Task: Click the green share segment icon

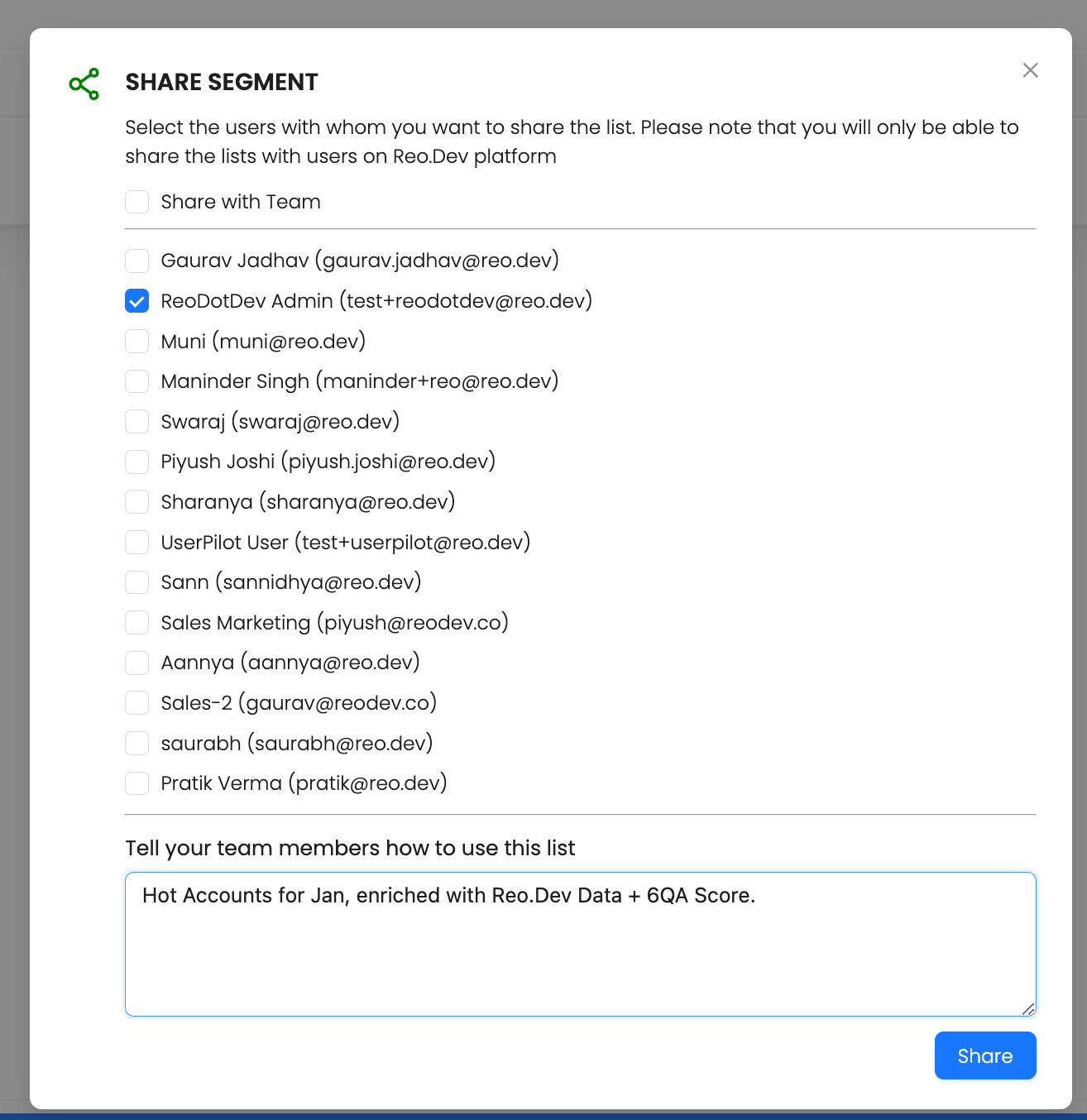Action: (x=84, y=84)
